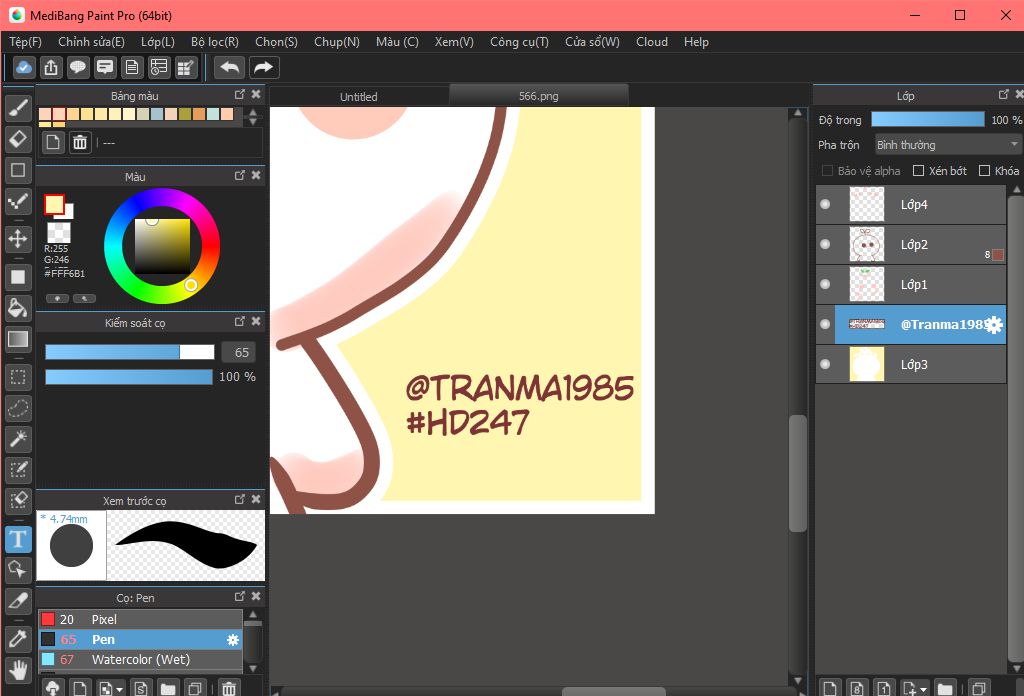Delete brush using trash icon at bottom
Image resolution: width=1024 pixels, height=696 pixels.
229,688
